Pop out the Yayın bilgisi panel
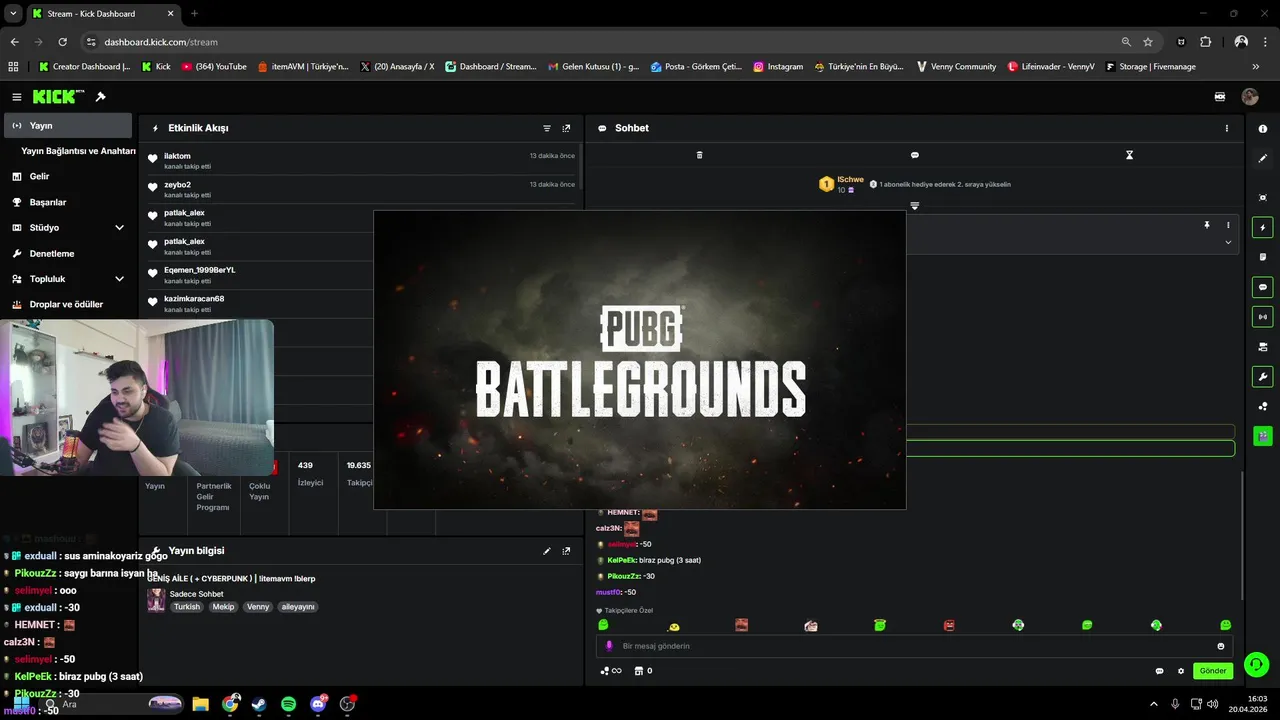The height and width of the screenshot is (720, 1280). pyautogui.click(x=566, y=551)
